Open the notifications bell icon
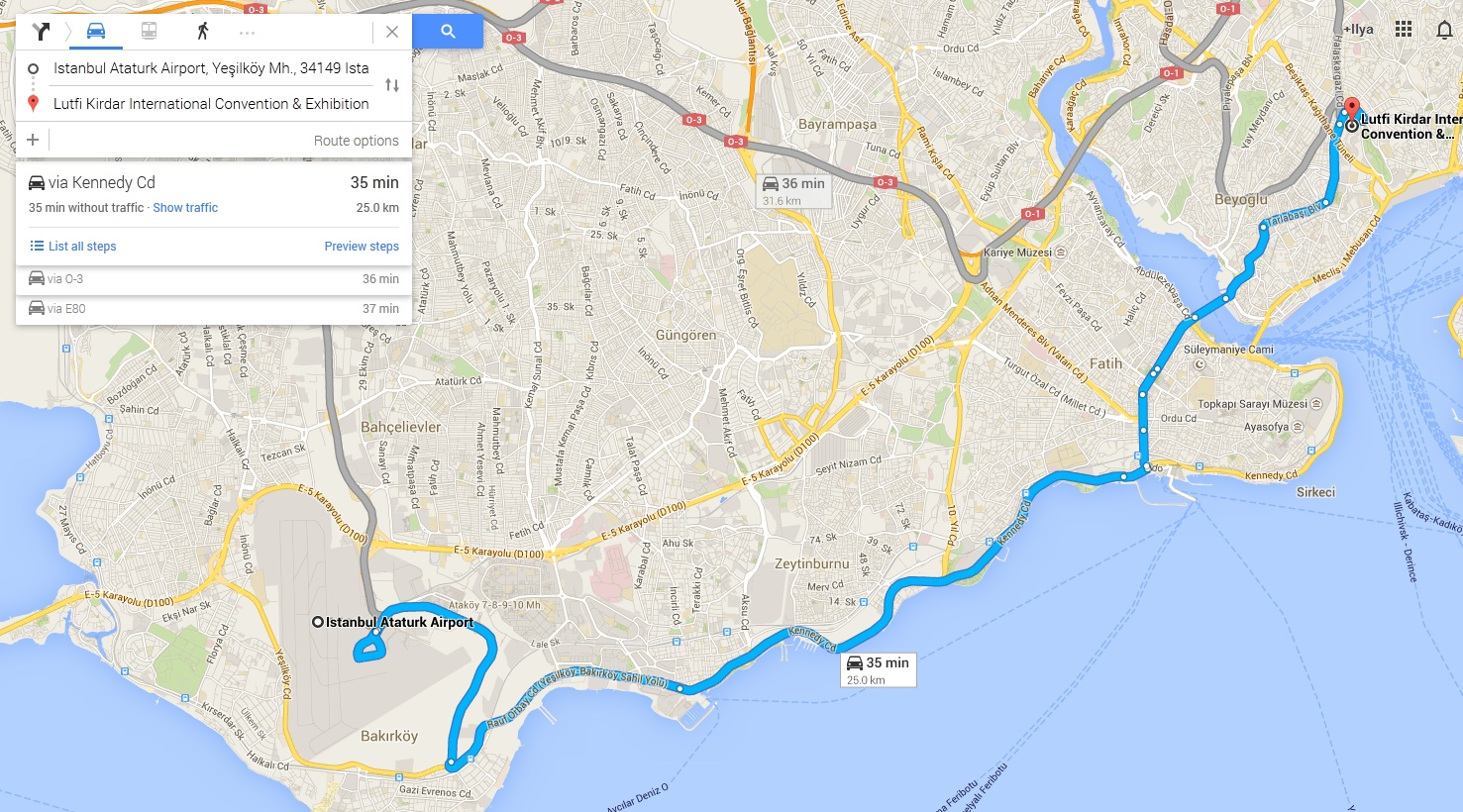 (x=1444, y=30)
